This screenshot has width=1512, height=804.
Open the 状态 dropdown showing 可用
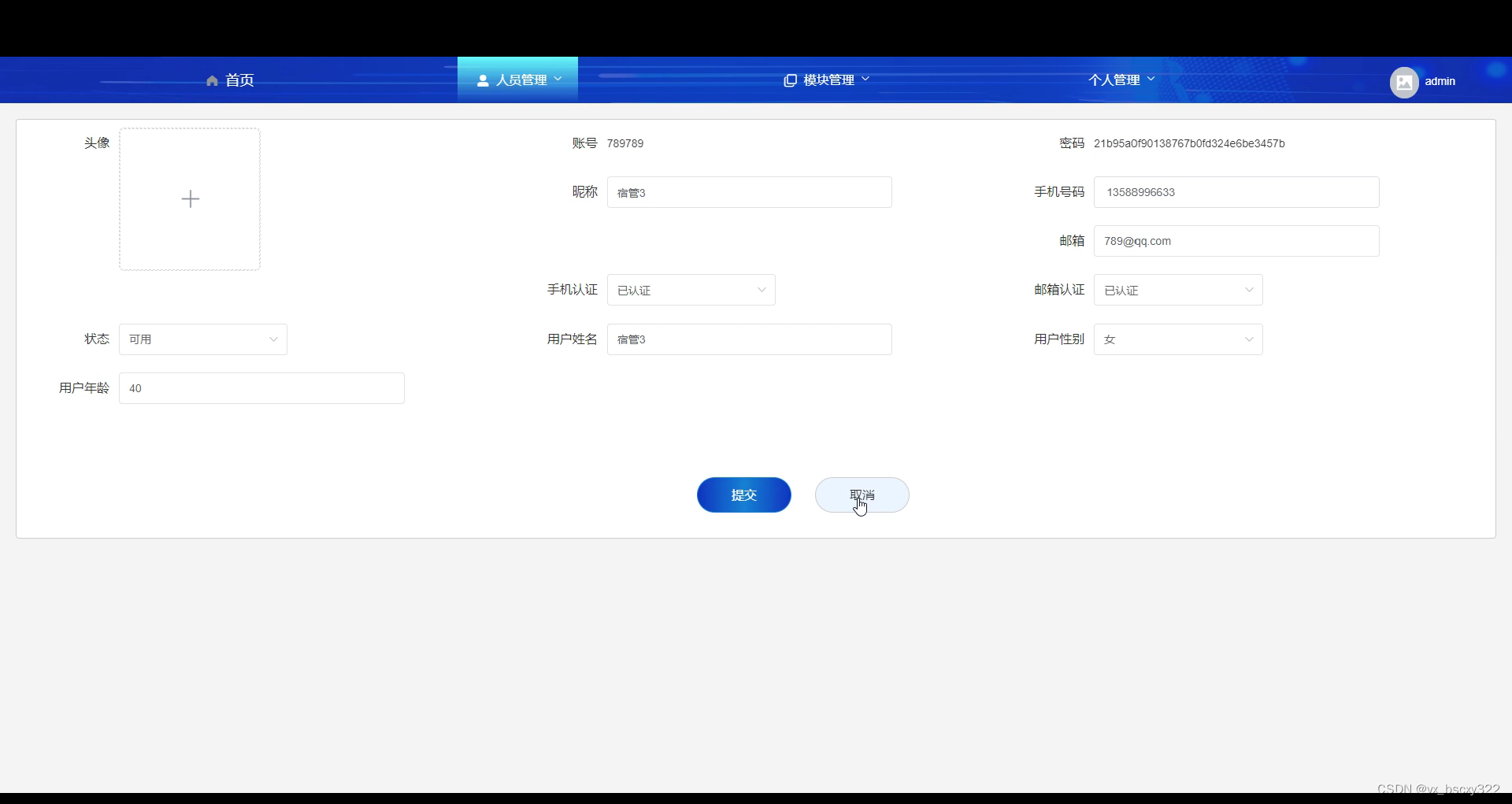[x=203, y=339]
